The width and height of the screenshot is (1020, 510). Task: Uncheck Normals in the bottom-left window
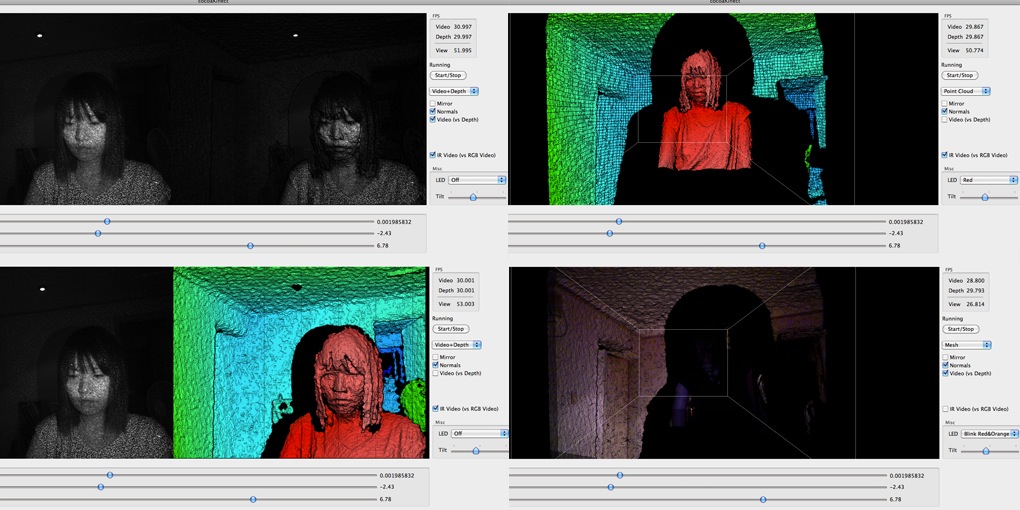coord(435,365)
